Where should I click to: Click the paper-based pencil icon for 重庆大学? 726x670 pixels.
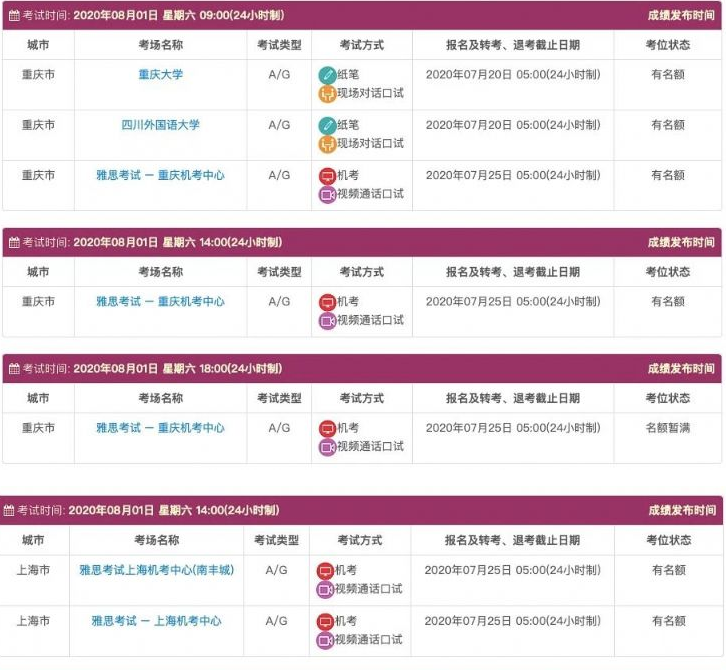(327, 75)
